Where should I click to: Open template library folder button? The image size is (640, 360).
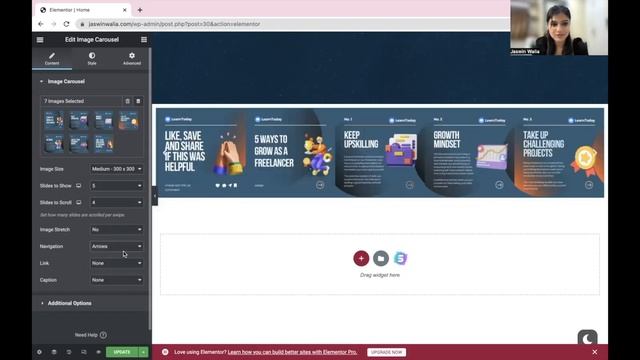(381, 258)
